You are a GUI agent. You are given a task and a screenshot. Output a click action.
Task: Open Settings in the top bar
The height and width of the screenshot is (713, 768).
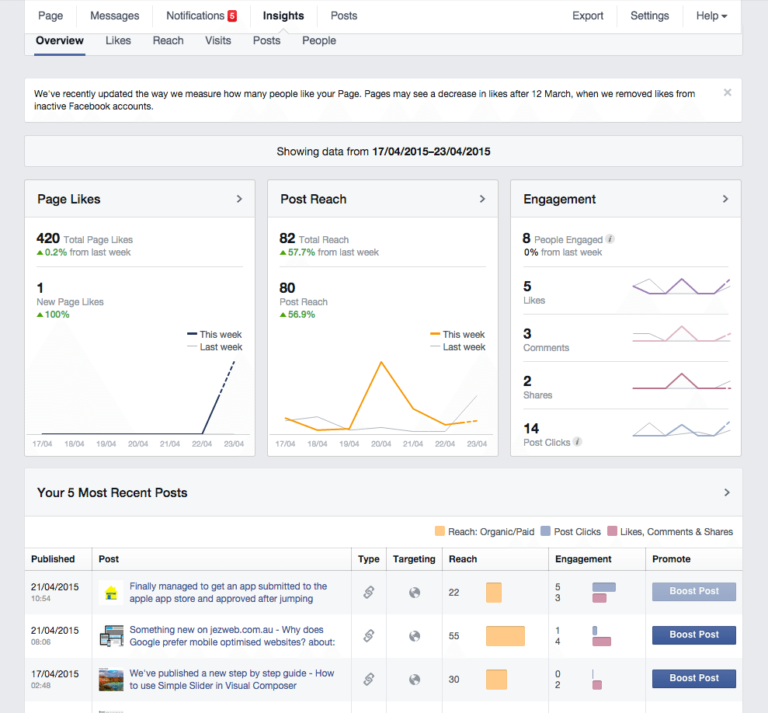[x=649, y=16]
